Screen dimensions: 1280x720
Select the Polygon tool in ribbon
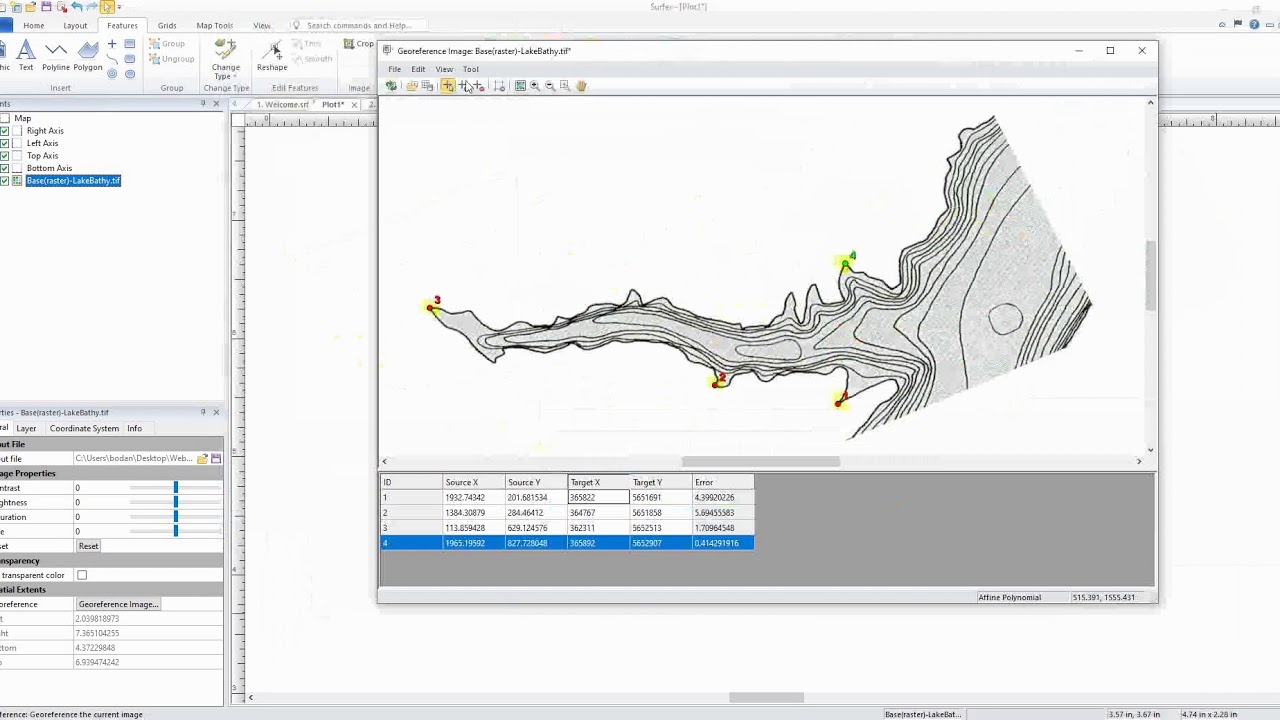(87, 55)
